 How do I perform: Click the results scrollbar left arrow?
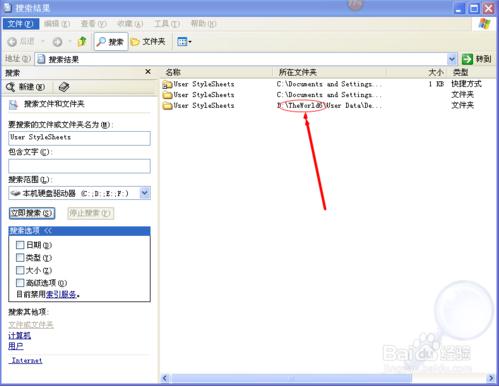pos(165,378)
